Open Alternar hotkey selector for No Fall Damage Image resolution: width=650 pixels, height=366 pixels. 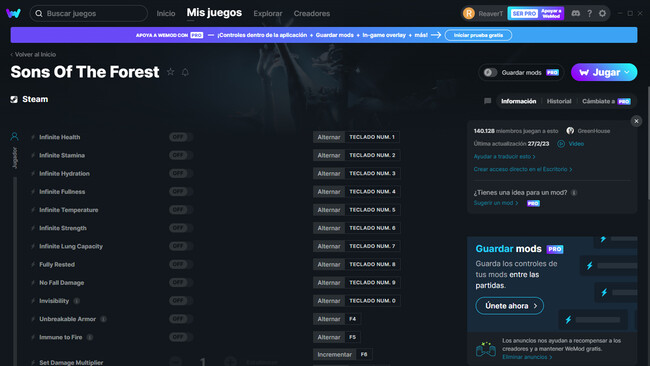pos(329,283)
